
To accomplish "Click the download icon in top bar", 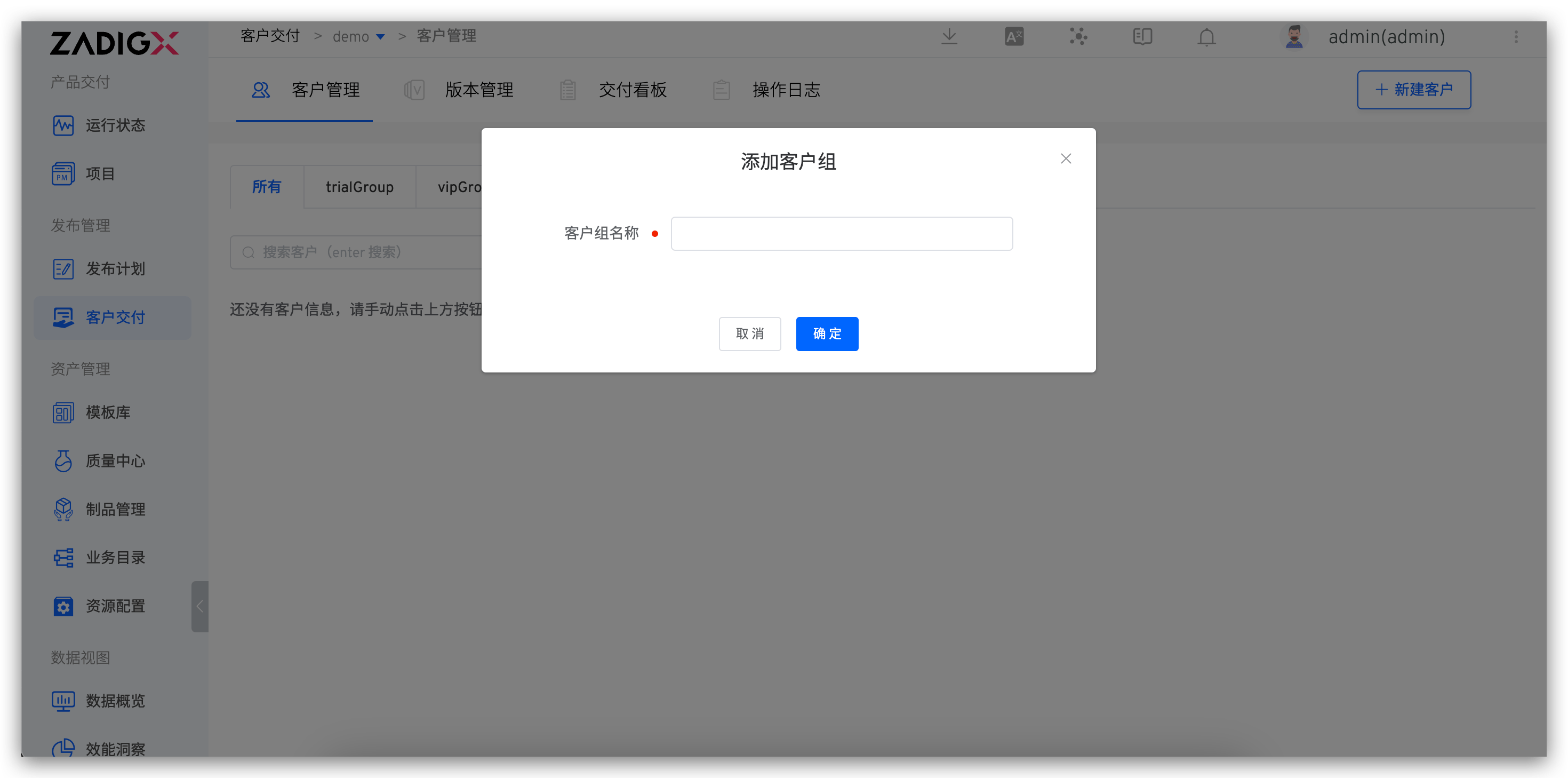I will point(949,37).
